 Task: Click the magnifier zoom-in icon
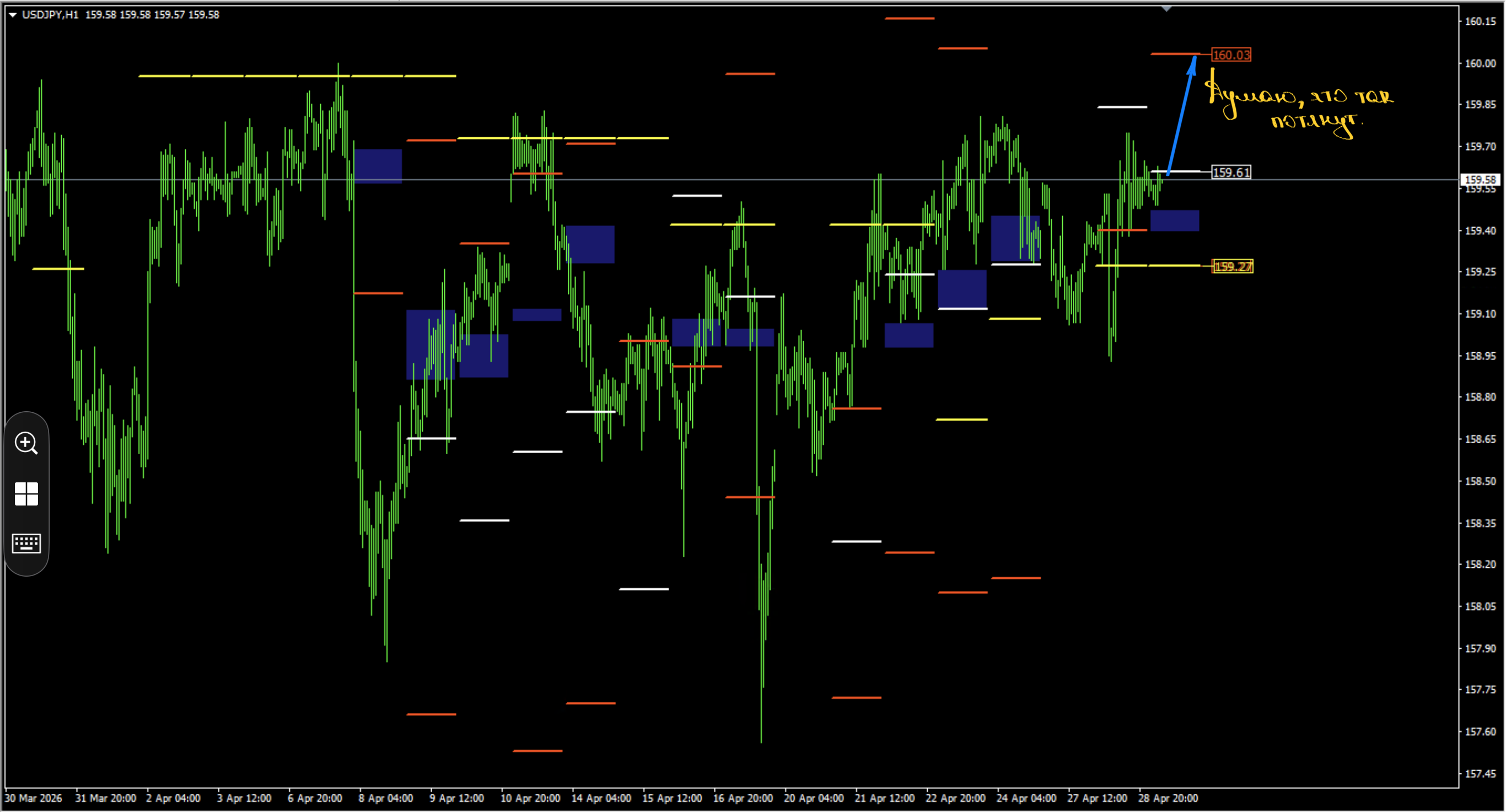[26, 443]
